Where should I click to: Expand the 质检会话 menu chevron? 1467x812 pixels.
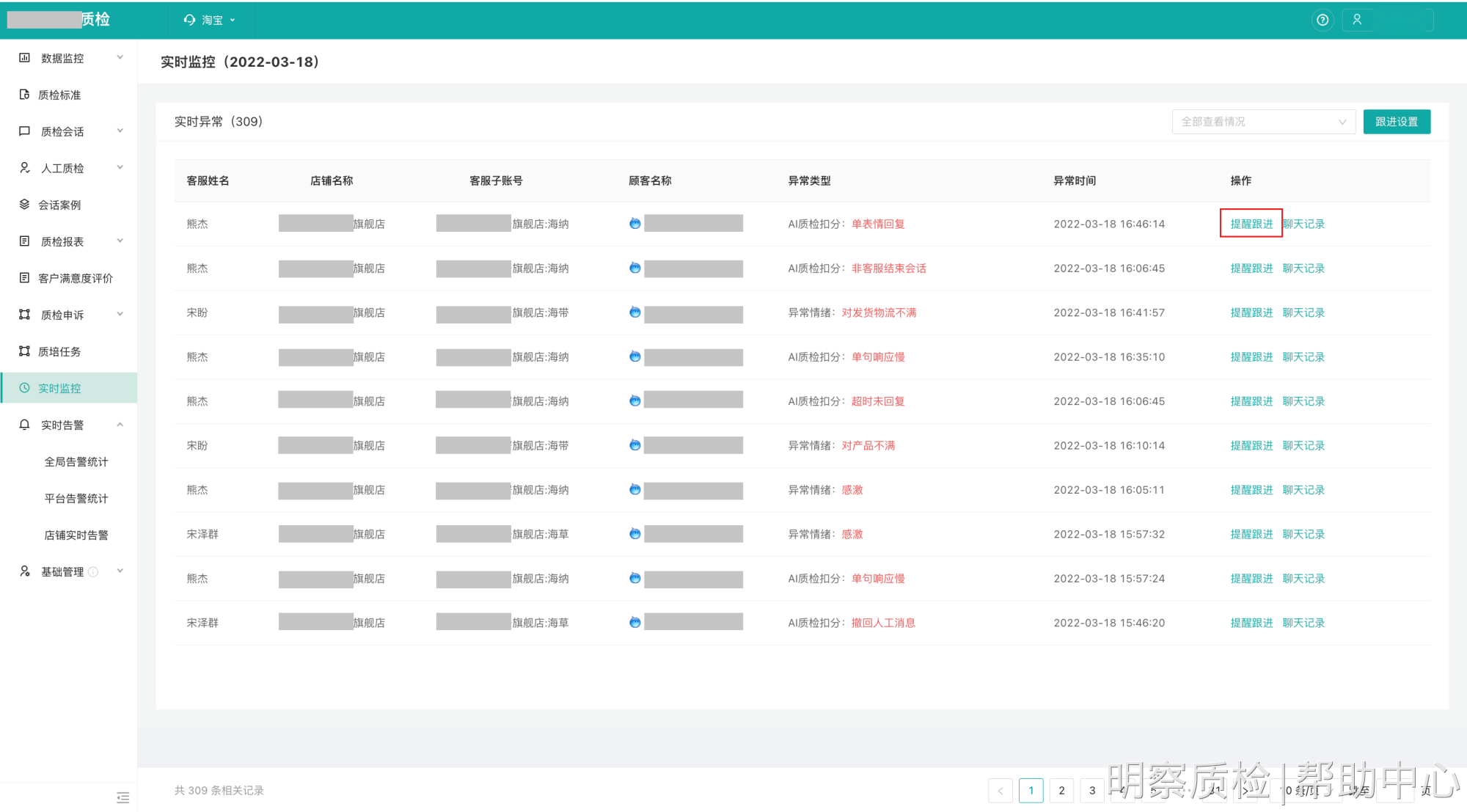120,131
